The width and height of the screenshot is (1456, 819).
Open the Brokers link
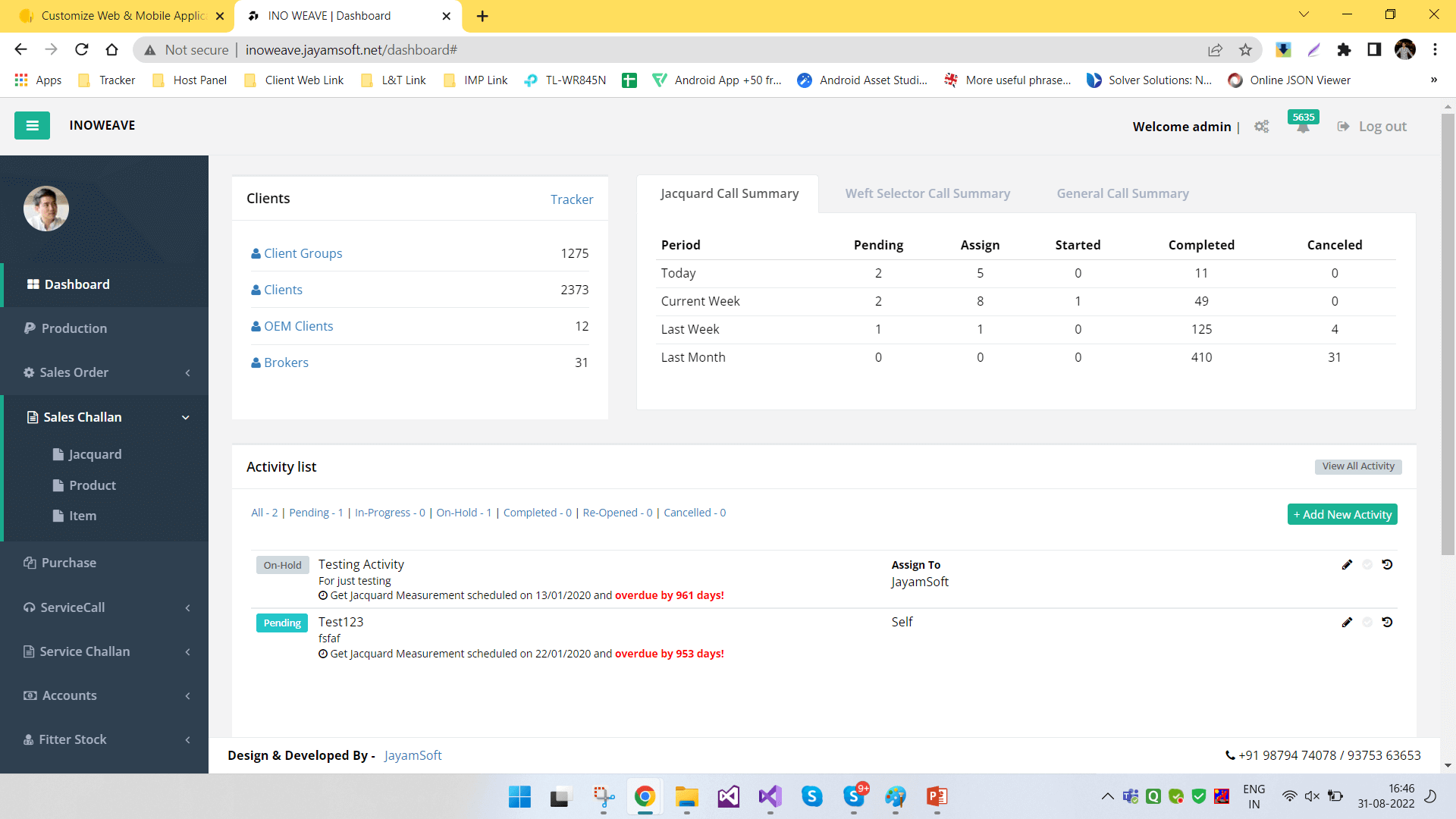pyautogui.click(x=280, y=362)
